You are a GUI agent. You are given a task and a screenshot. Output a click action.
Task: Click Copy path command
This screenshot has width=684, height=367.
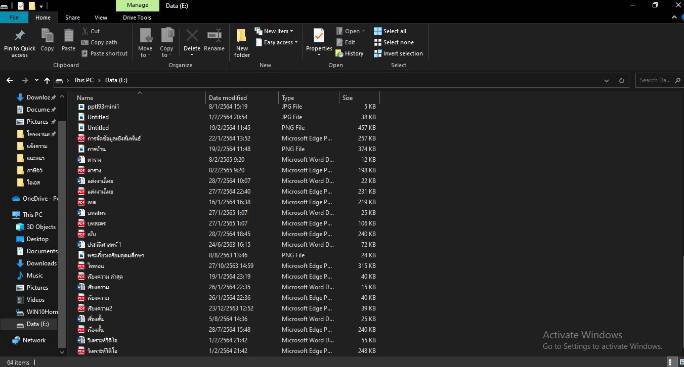pyautogui.click(x=99, y=42)
